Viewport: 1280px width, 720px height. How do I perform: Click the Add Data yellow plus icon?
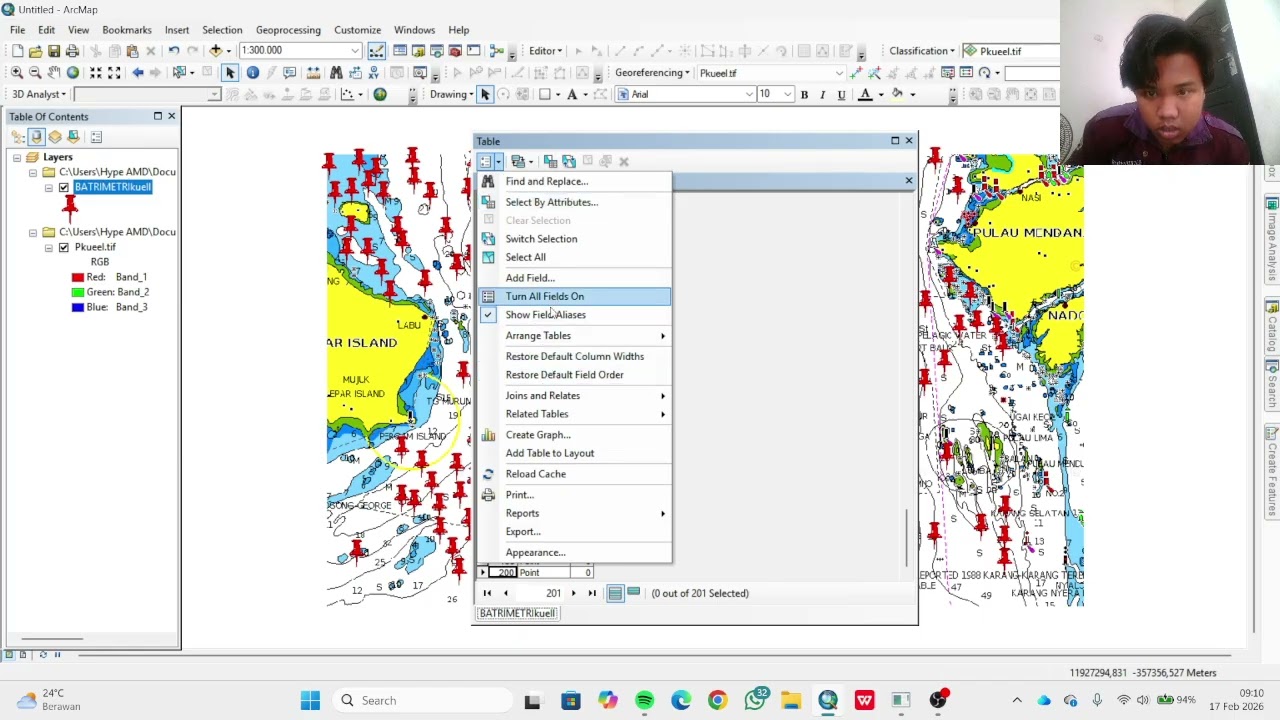[x=216, y=51]
